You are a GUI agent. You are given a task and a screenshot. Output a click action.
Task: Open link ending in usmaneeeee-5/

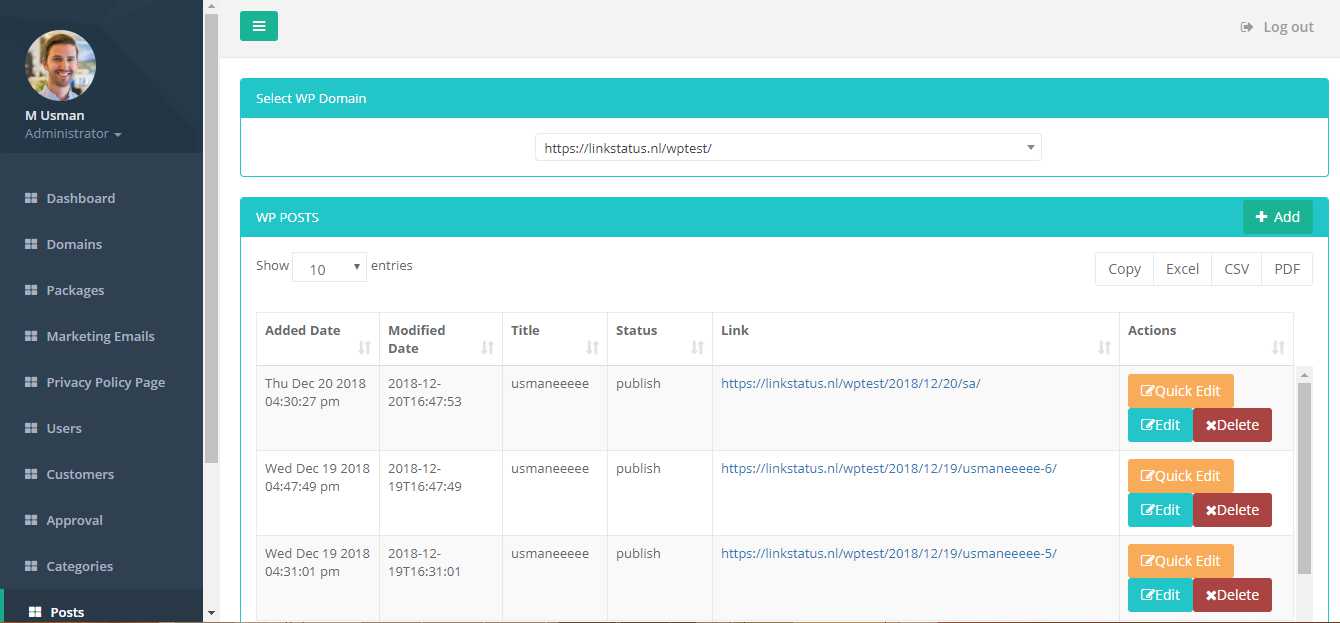(888, 554)
